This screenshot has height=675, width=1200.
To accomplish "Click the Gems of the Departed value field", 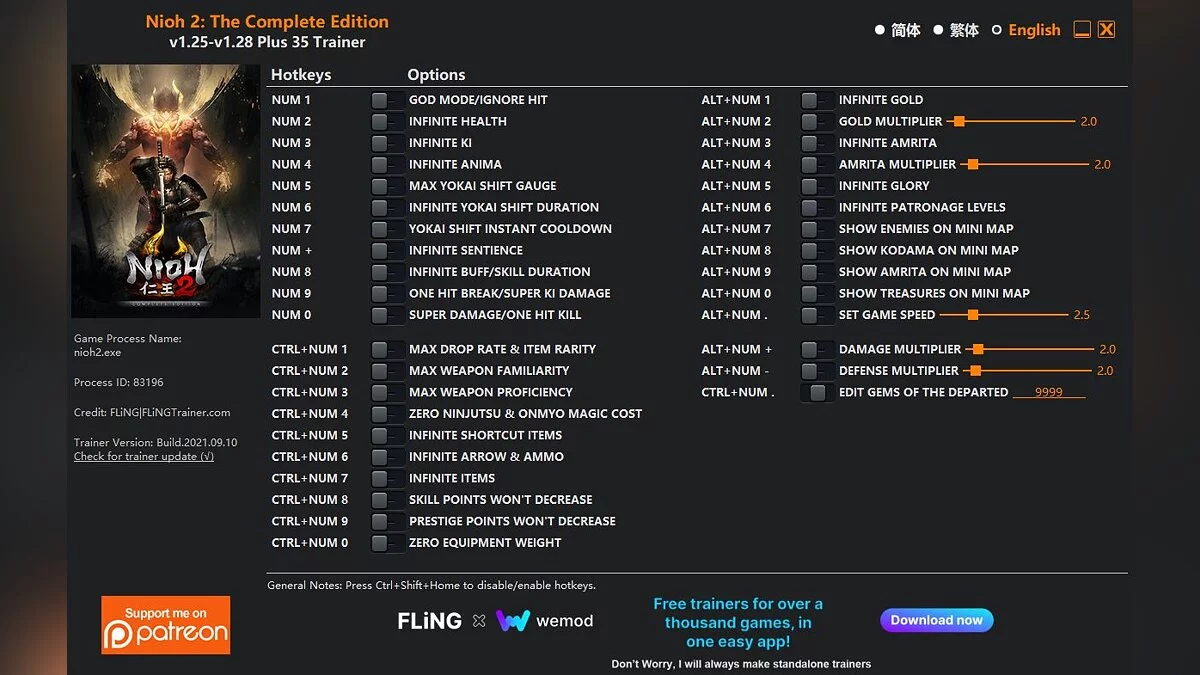I will pos(1049,392).
